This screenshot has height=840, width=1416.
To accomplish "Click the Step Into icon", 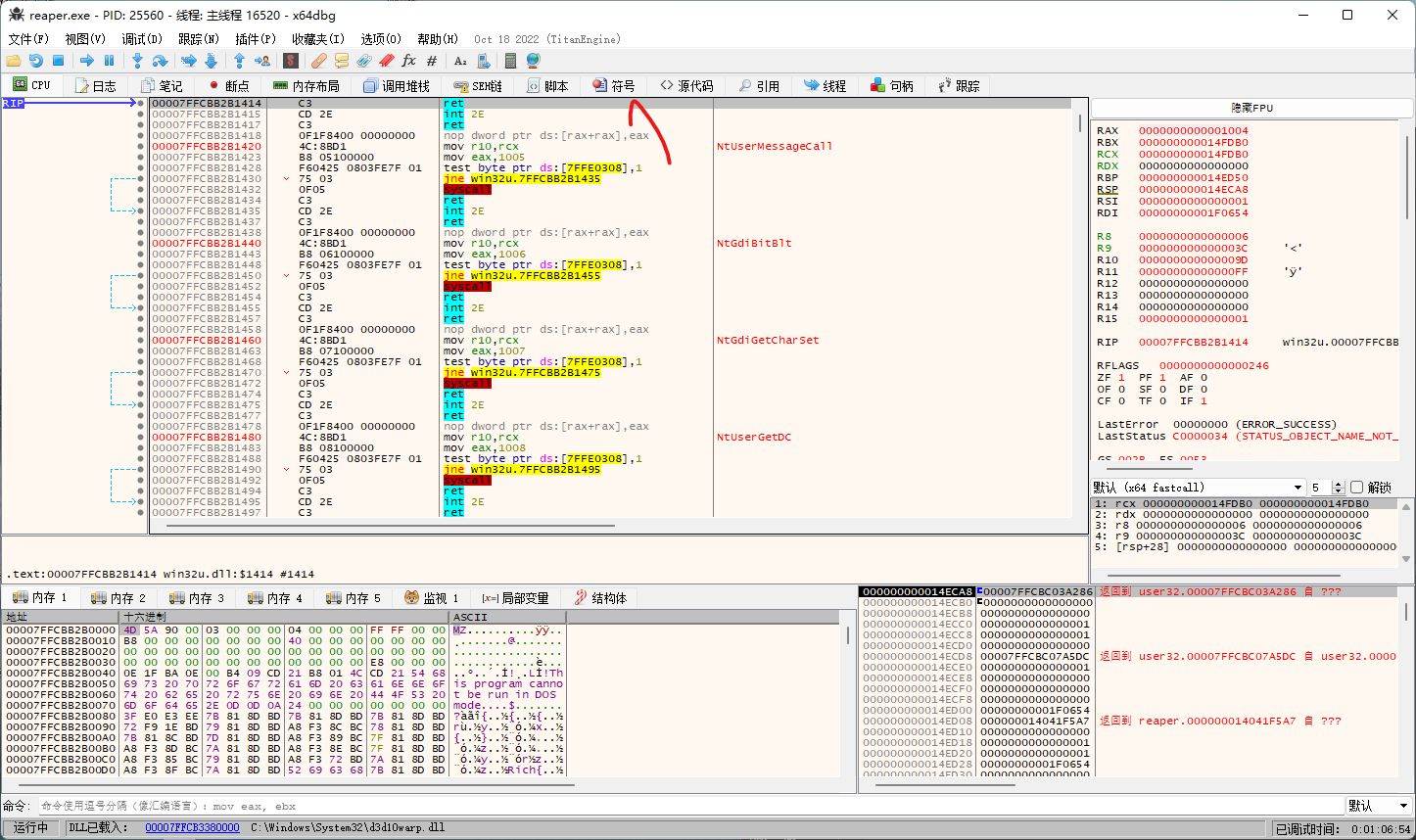I will tap(138, 61).
